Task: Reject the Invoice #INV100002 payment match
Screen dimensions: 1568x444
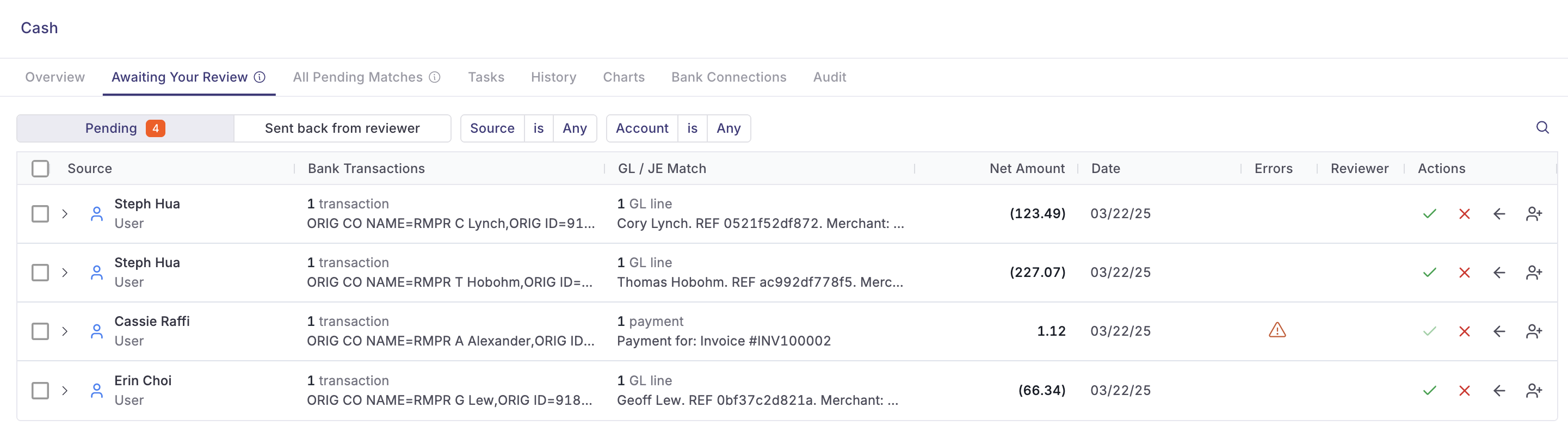Action: click(x=1465, y=331)
